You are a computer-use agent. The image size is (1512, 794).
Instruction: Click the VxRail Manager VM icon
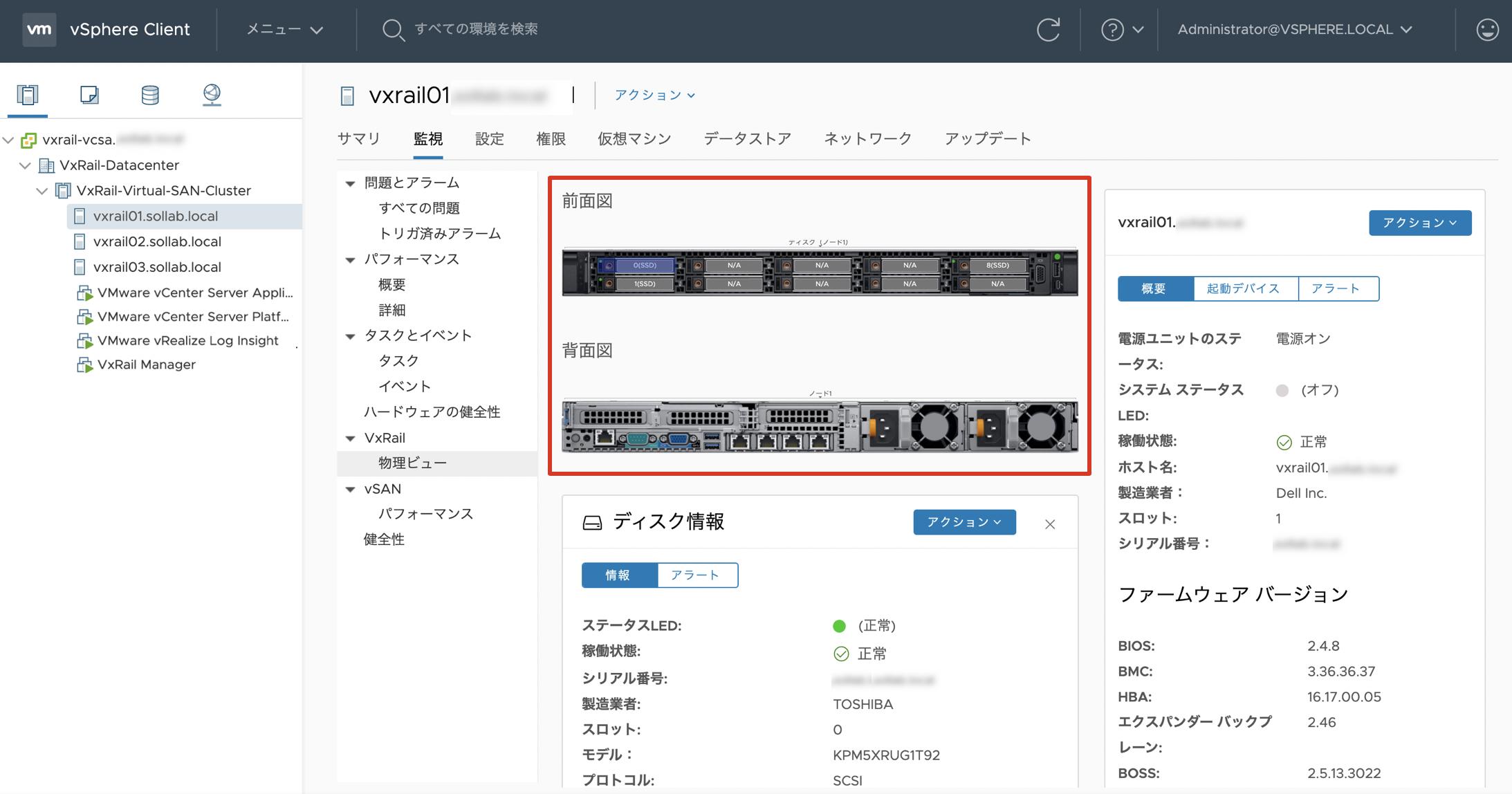84,364
